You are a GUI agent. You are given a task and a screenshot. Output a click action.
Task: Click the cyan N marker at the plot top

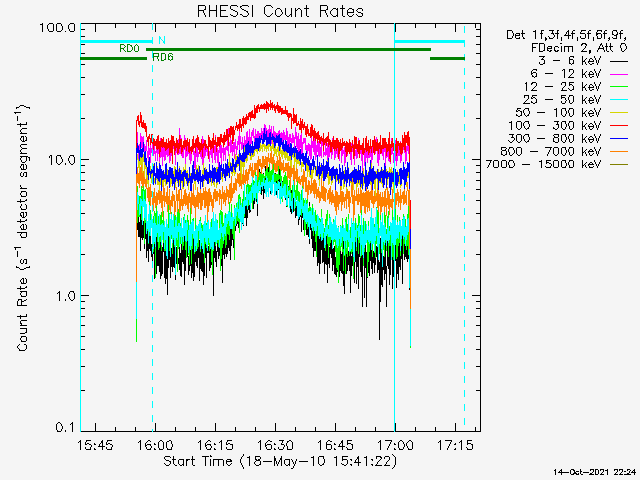(162, 40)
